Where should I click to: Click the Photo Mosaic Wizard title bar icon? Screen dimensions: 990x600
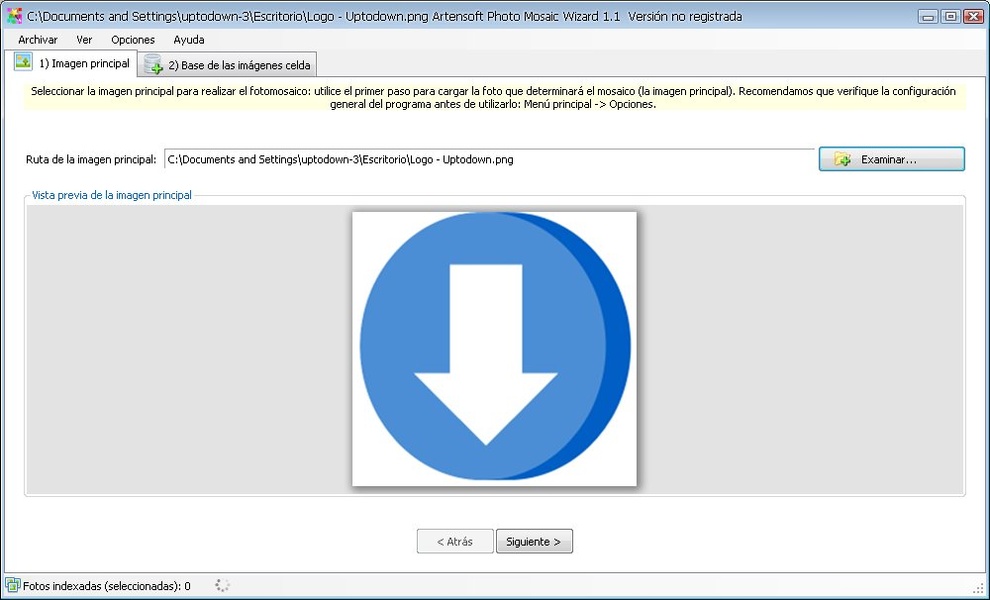pyautogui.click(x=14, y=16)
